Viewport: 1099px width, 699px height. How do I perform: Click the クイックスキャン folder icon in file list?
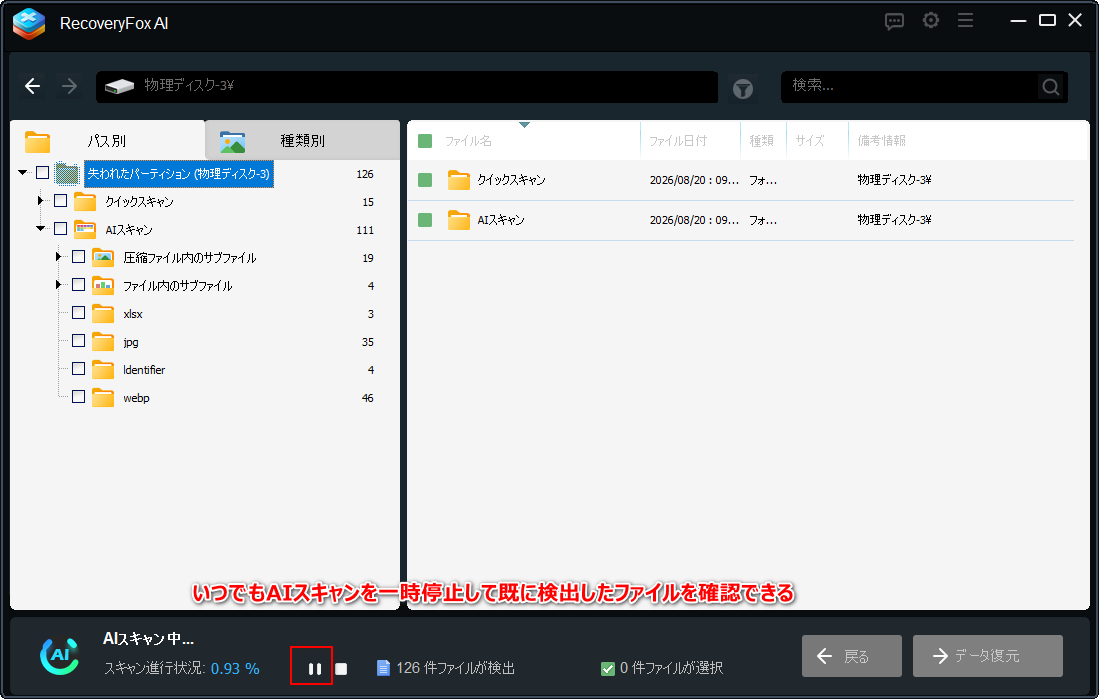[458, 180]
